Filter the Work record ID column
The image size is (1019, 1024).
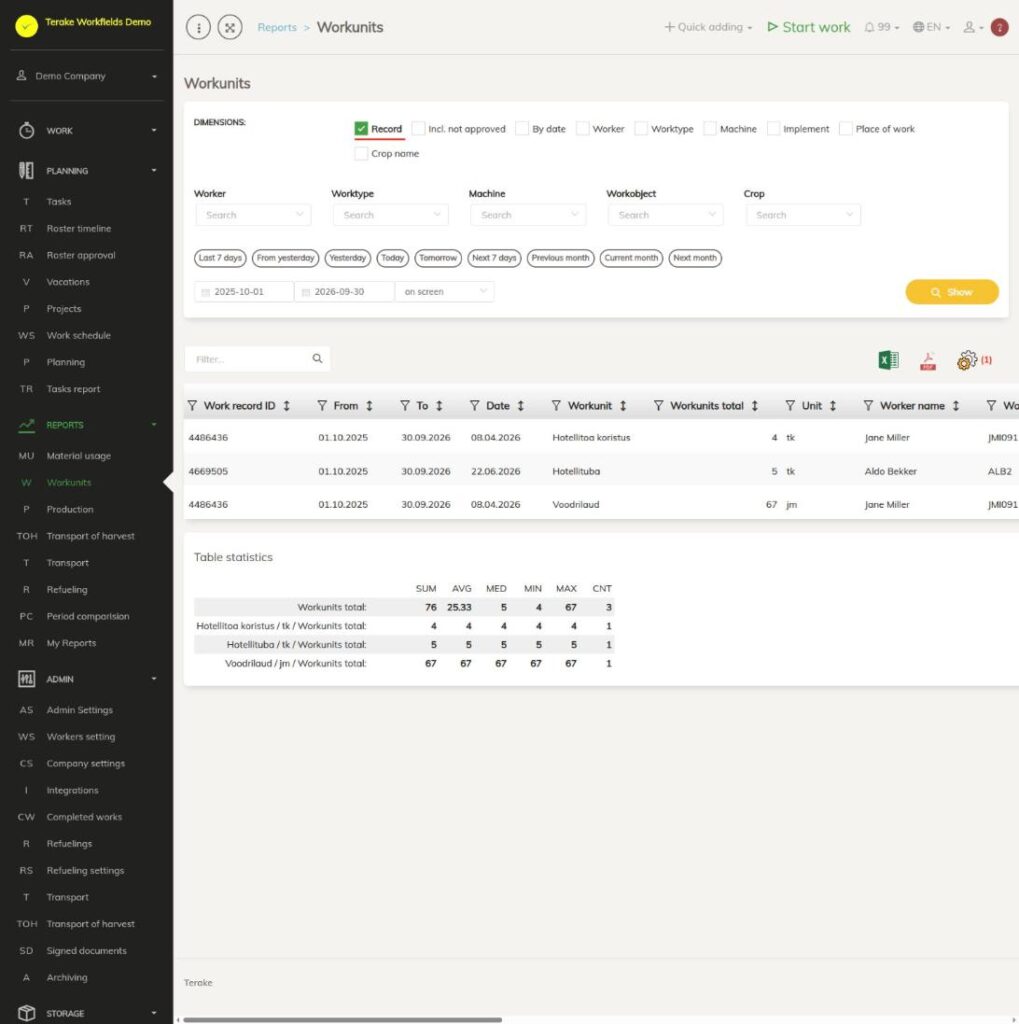192,406
